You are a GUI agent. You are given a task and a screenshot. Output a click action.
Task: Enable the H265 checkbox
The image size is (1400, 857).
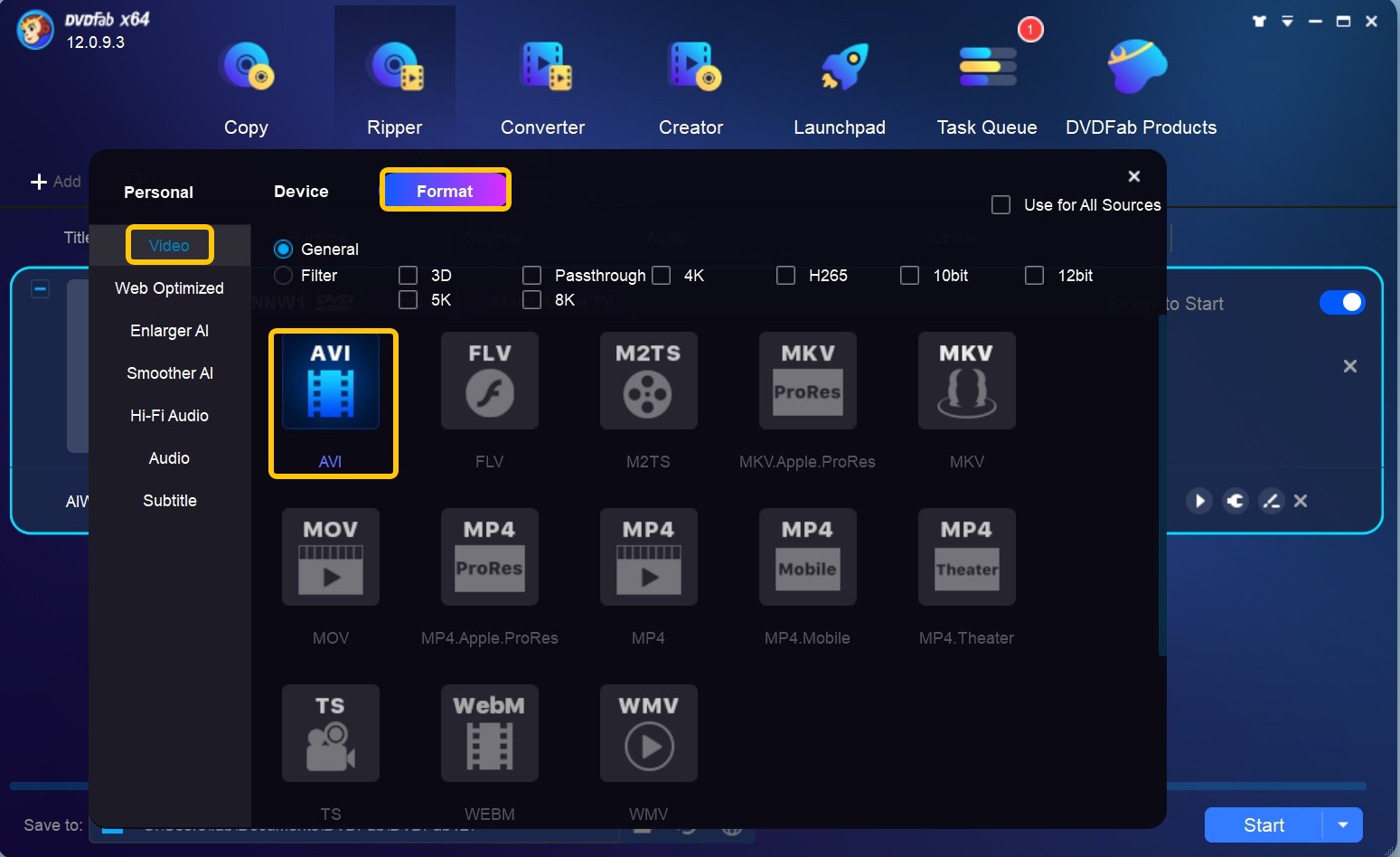click(x=786, y=276)
